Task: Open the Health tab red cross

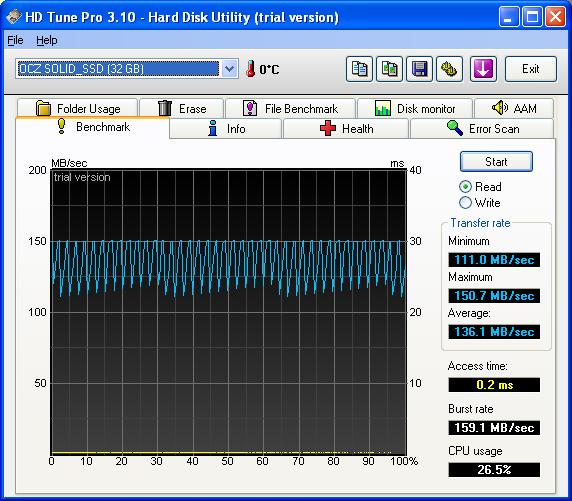Action: click(x=328, y=128)
